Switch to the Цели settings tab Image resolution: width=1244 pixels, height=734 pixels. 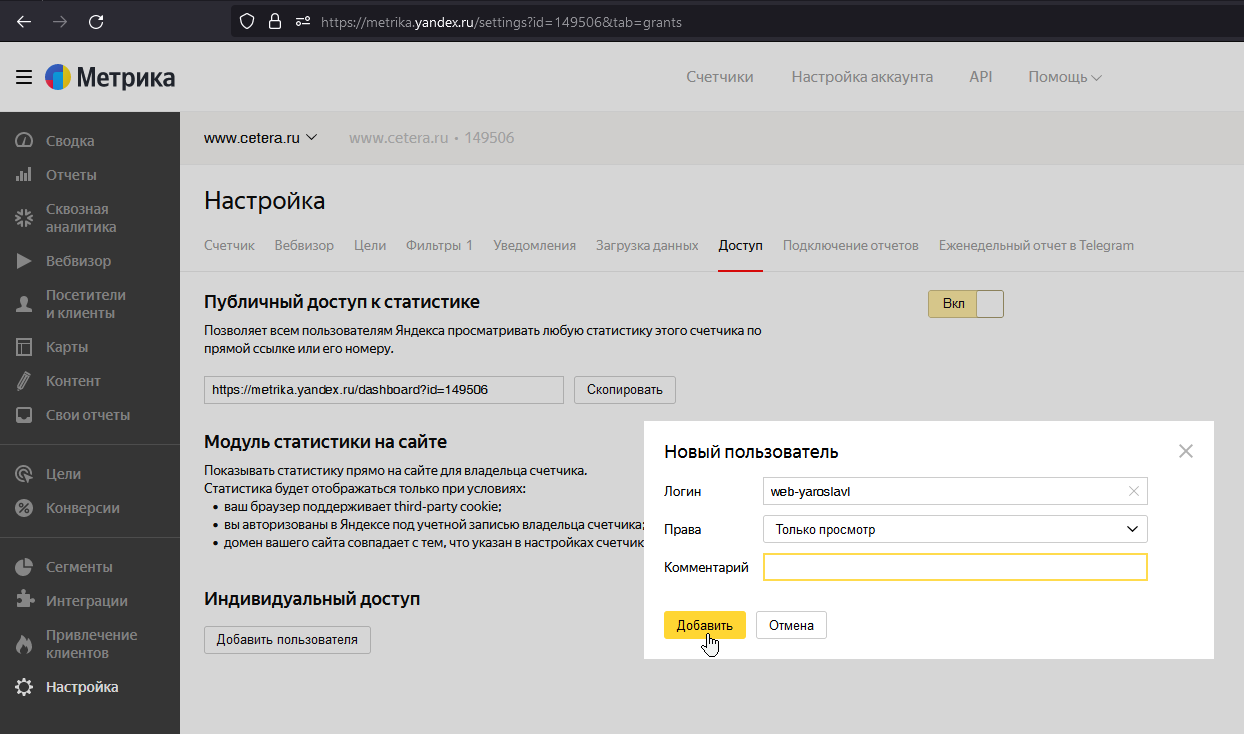(x=370, y=245)
